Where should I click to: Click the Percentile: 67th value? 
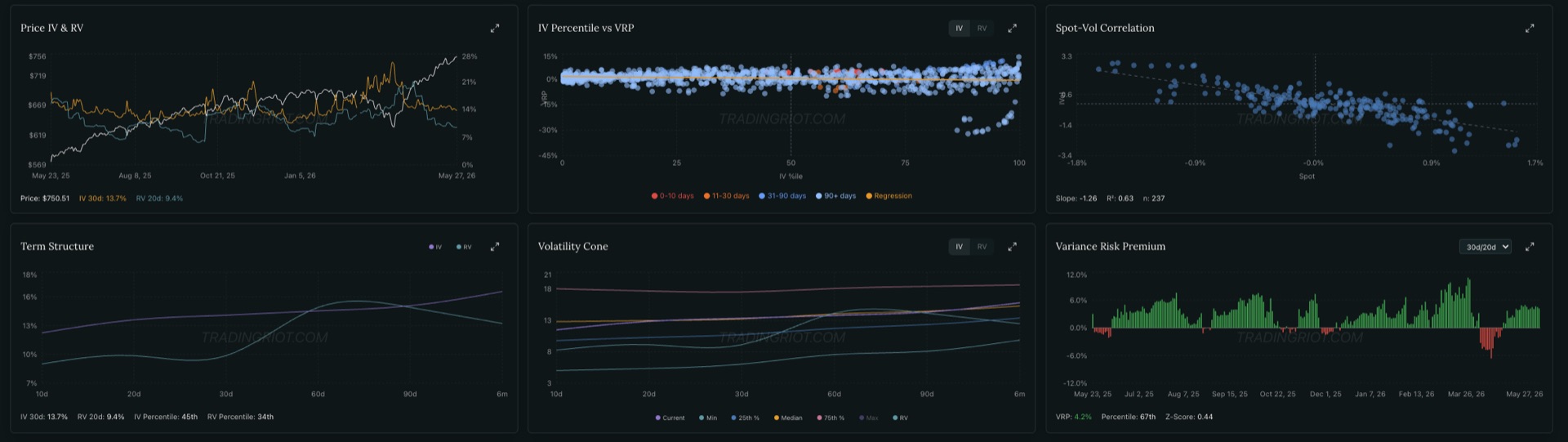pos(1128,417)
